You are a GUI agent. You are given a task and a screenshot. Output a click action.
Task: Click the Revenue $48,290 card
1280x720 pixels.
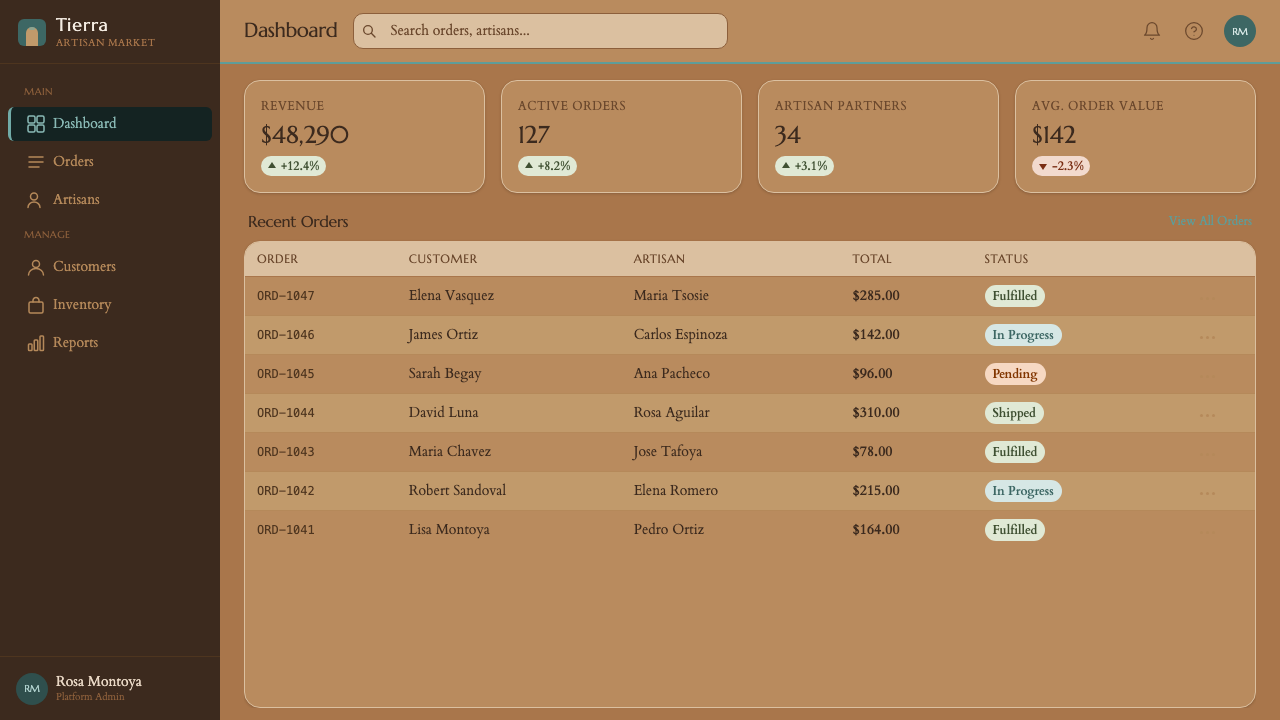click(364, 136)
